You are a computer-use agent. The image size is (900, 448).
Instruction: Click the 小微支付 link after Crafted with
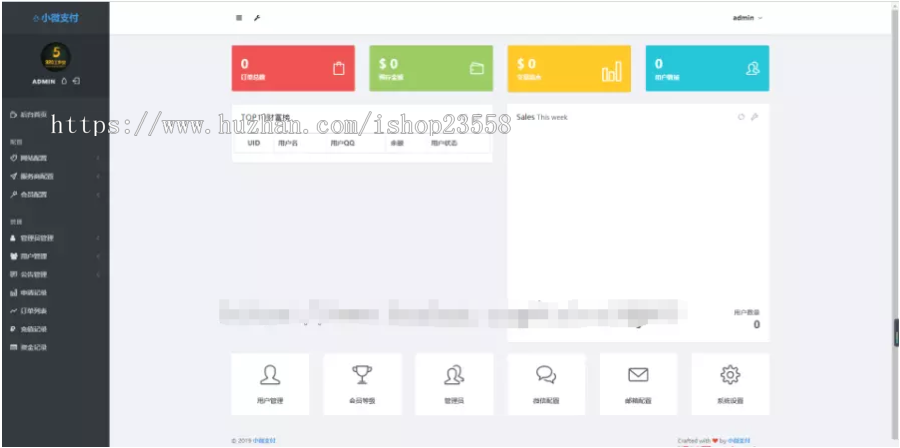pyautogui.click(x=739, y=441)
